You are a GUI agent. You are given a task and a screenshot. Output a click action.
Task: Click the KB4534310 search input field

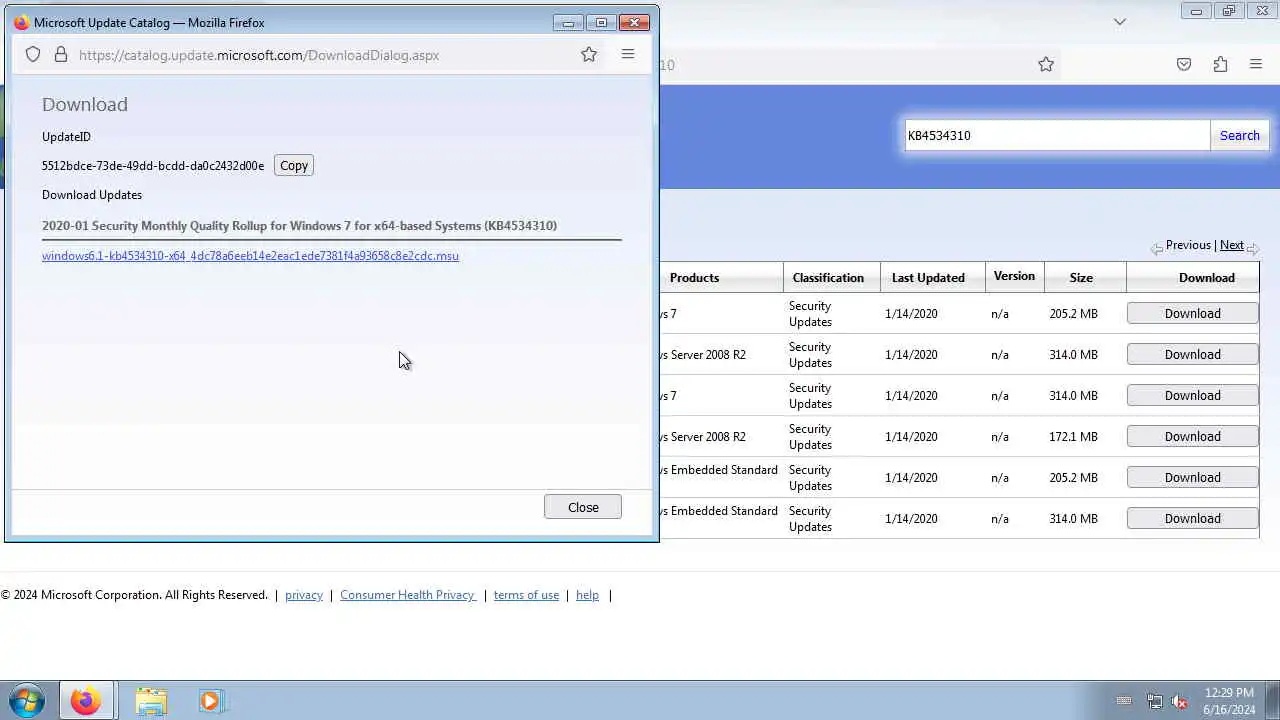1057,136
